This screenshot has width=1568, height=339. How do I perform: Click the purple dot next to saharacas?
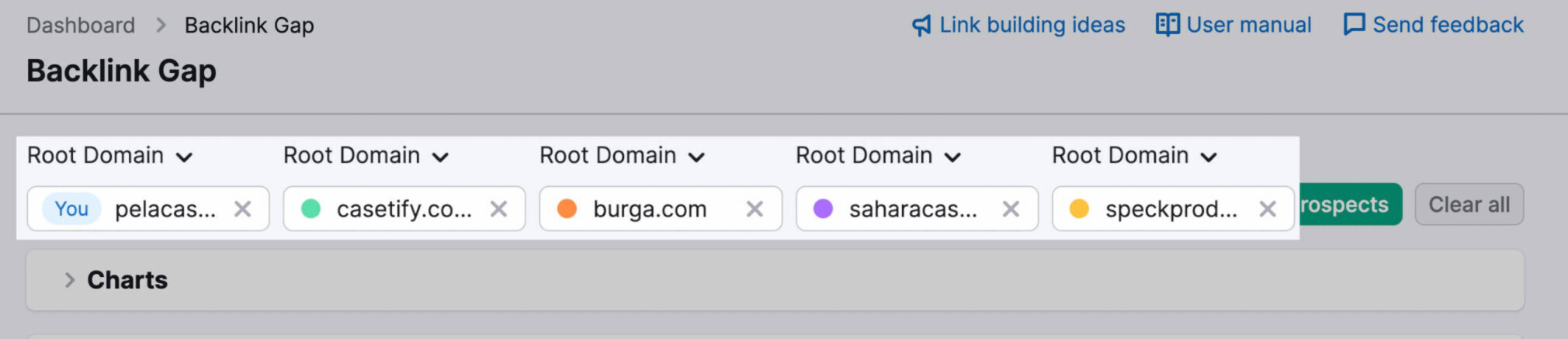point(824,209)
